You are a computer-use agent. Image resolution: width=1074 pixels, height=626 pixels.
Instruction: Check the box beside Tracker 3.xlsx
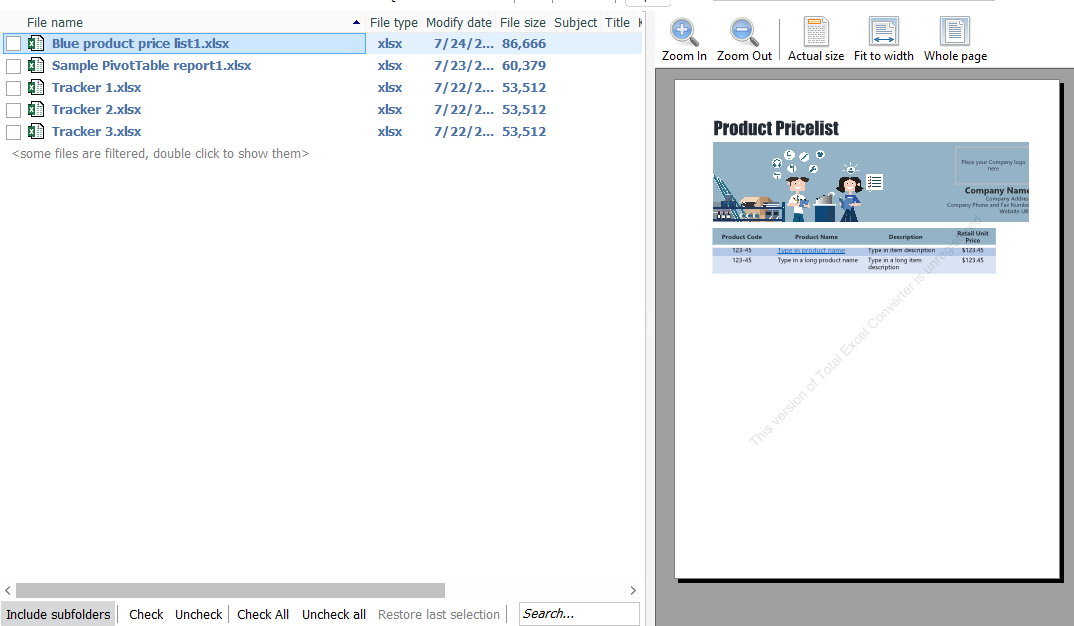coord(13,131)
